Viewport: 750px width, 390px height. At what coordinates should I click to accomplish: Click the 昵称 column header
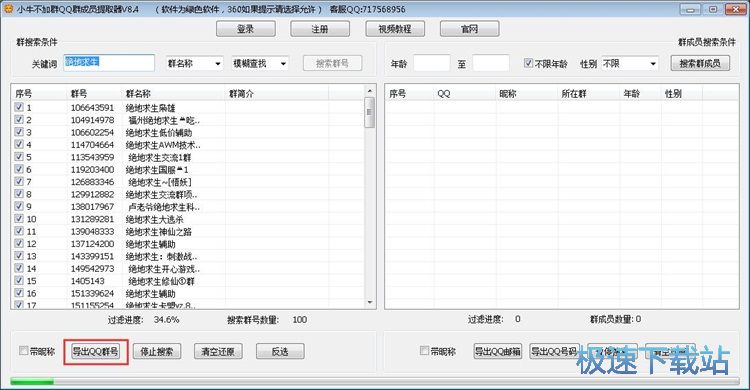click(527, 93)
